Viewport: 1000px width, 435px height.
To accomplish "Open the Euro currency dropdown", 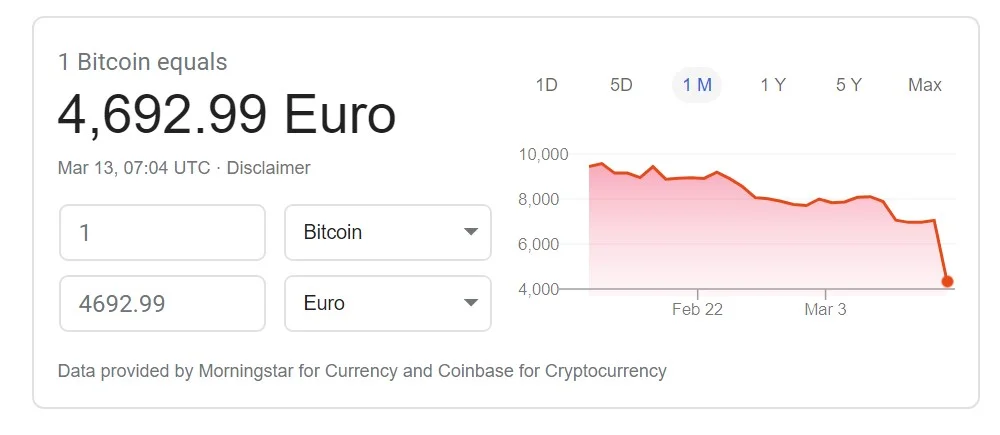I will 388,303.
